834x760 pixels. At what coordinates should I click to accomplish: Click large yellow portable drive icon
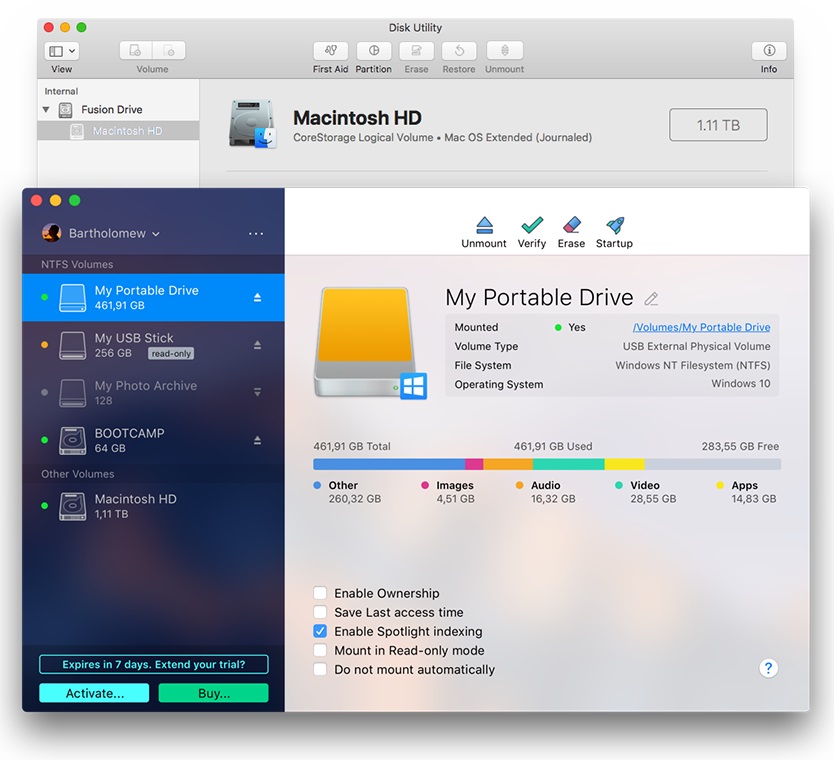pos(371,344)
